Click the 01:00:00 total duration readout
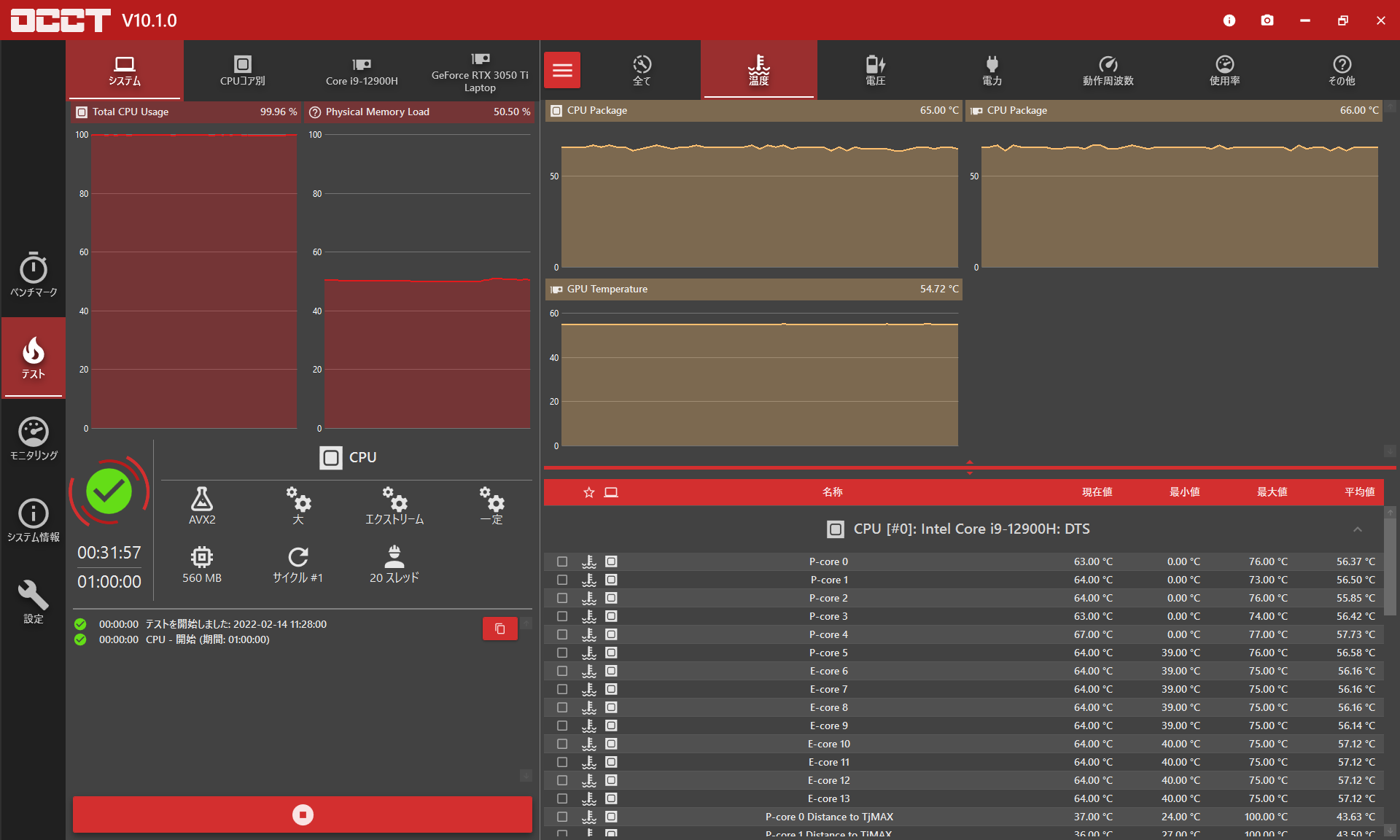 [x=109, y=582]
